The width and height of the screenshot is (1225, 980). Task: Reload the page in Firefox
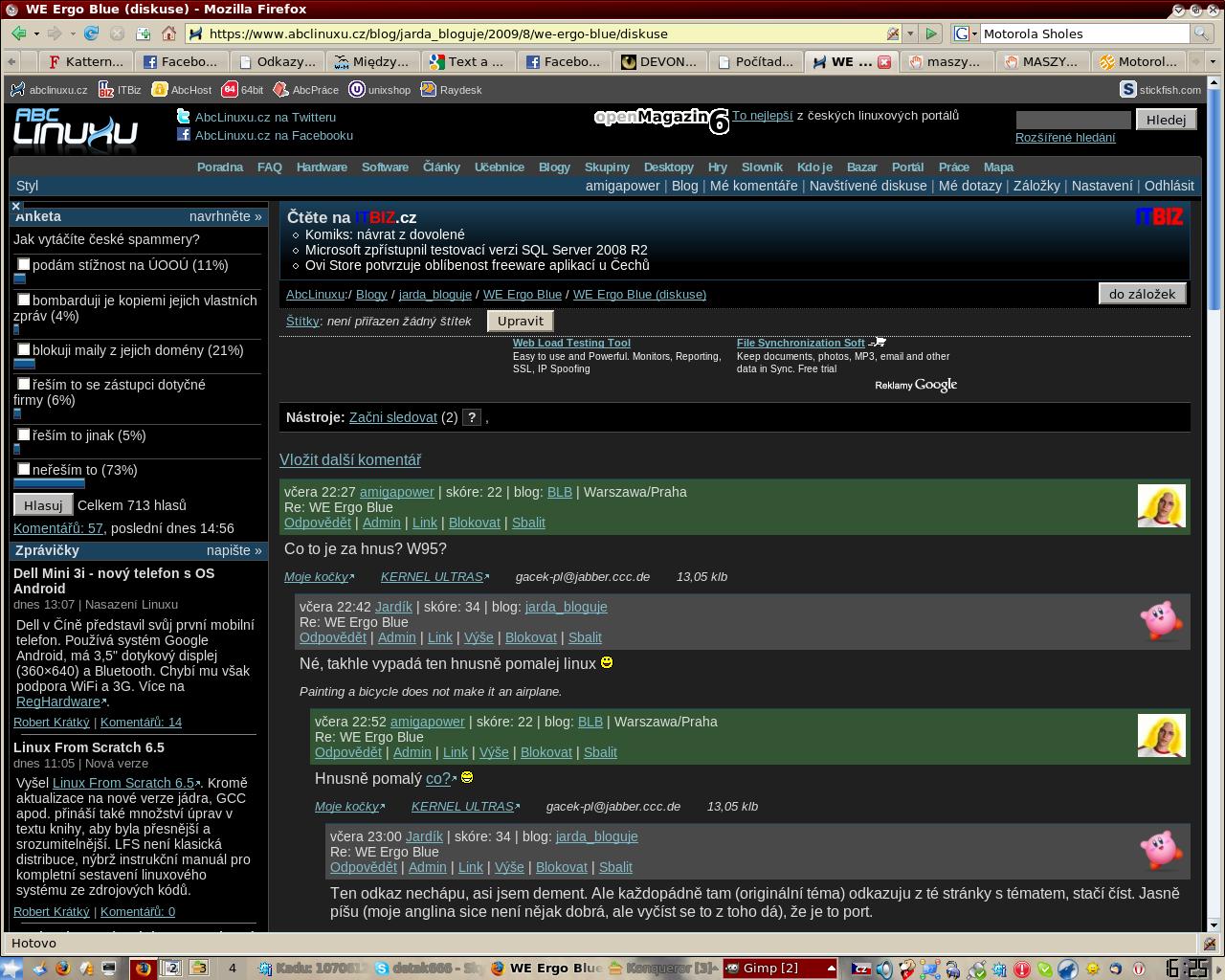[x=91, y=33]
